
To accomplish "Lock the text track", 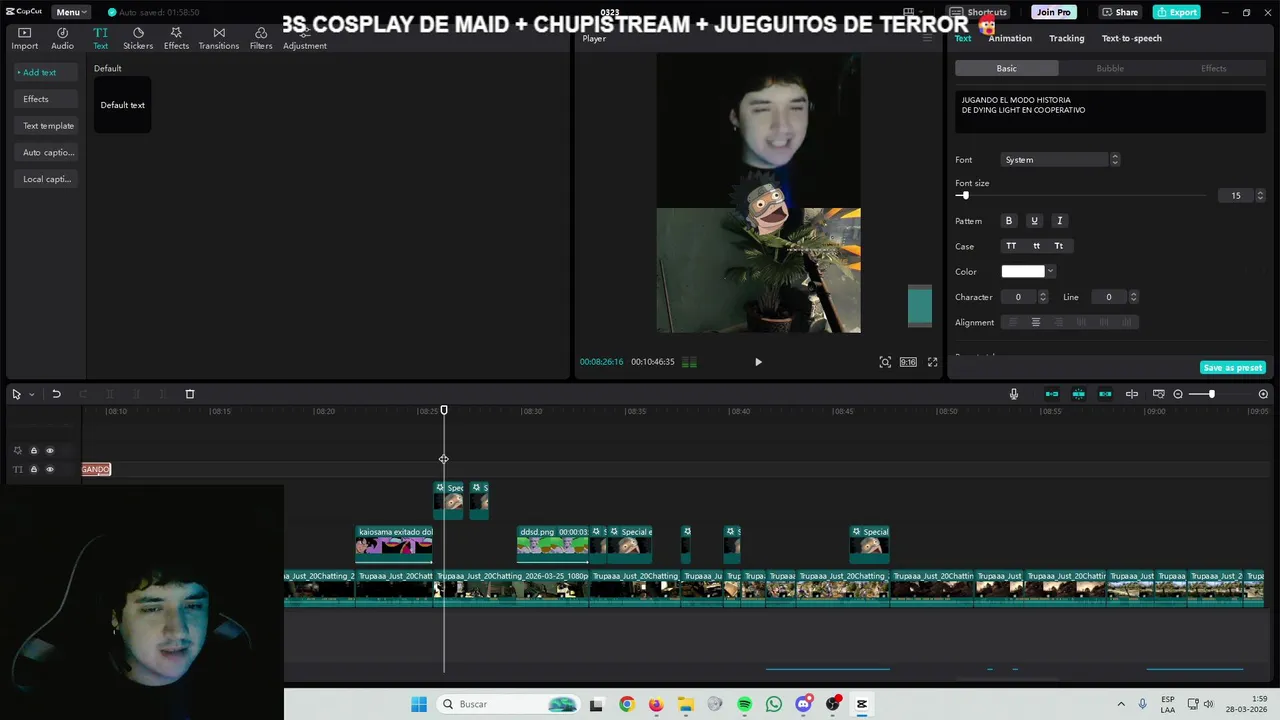I will coord(33,469).
